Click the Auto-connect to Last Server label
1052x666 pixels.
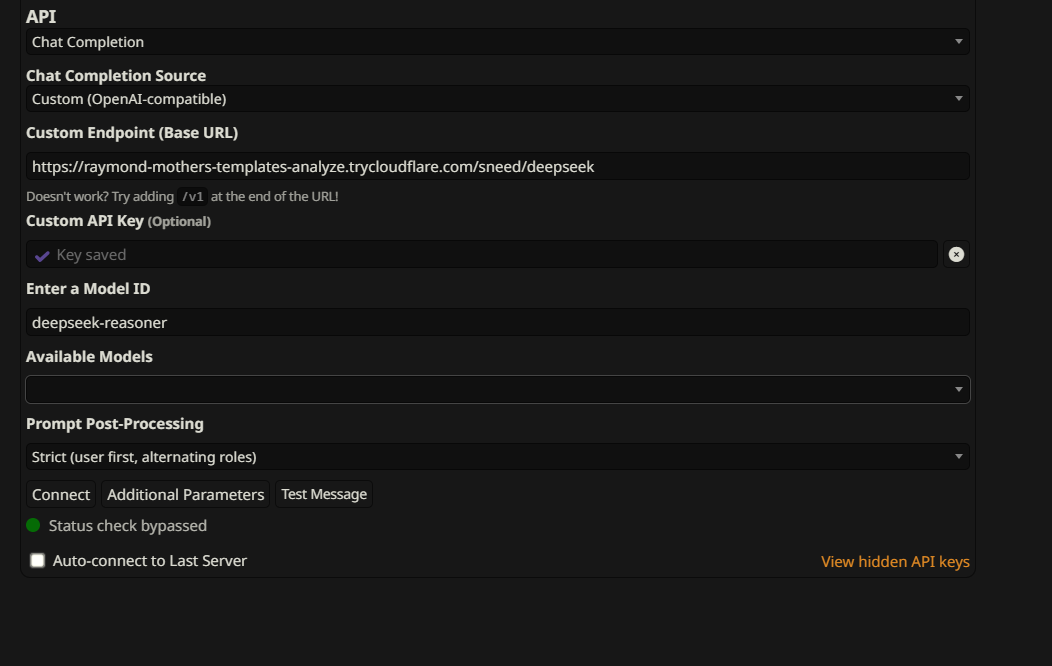coord(150,561)
